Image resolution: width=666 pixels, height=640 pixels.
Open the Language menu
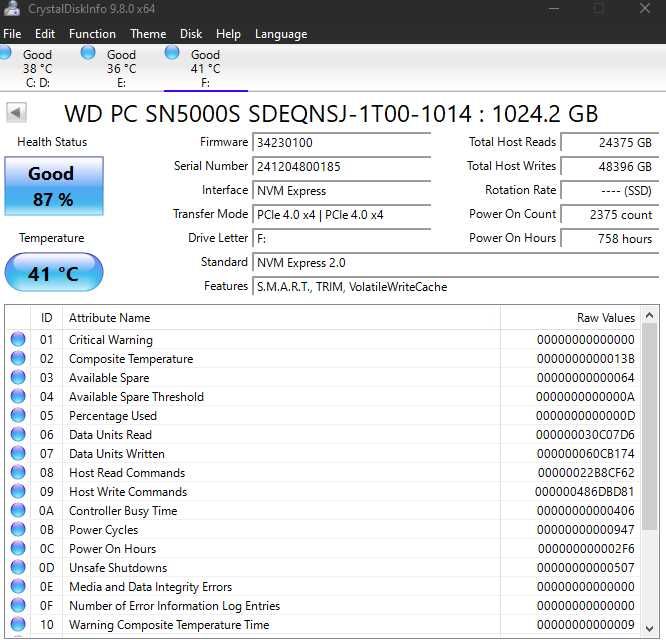coord(281,34)
